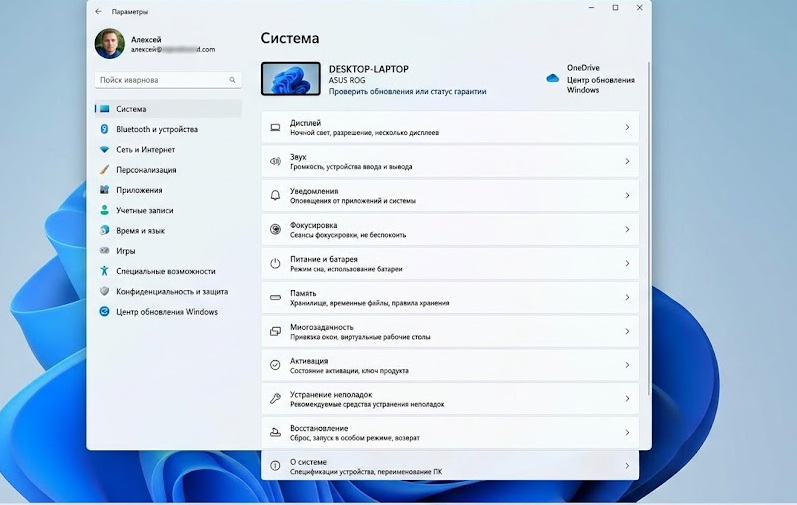Click the Фокусировка target icon
This screenshot has width=797, height=505.
pyautogui.click(x=275, y=229)
